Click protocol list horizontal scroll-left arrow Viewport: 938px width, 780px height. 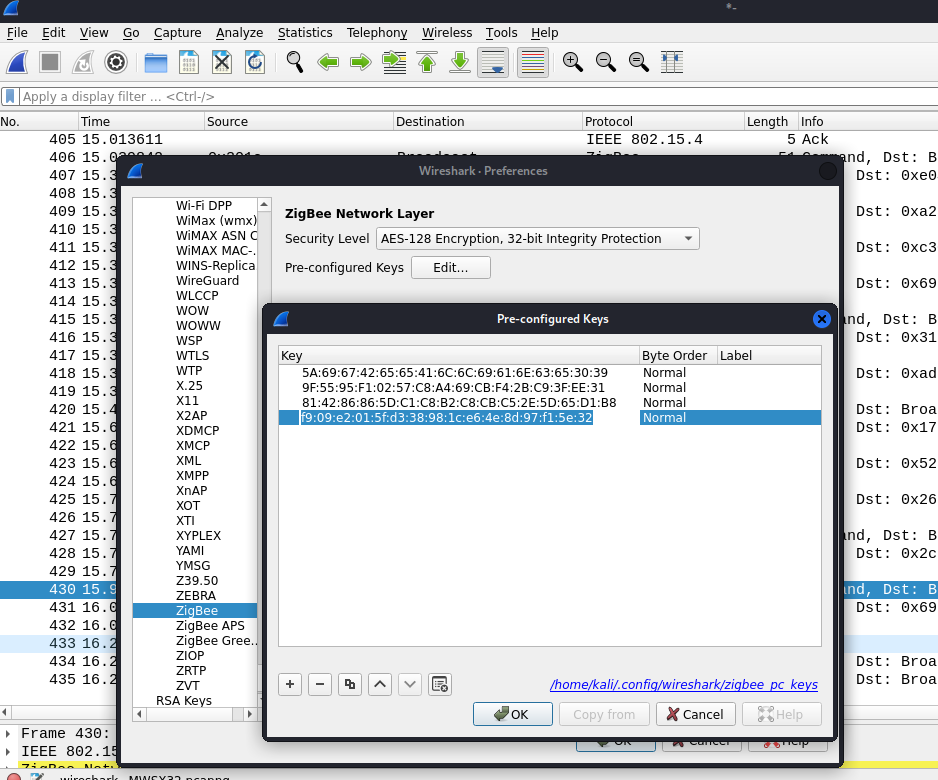point(139,714)
